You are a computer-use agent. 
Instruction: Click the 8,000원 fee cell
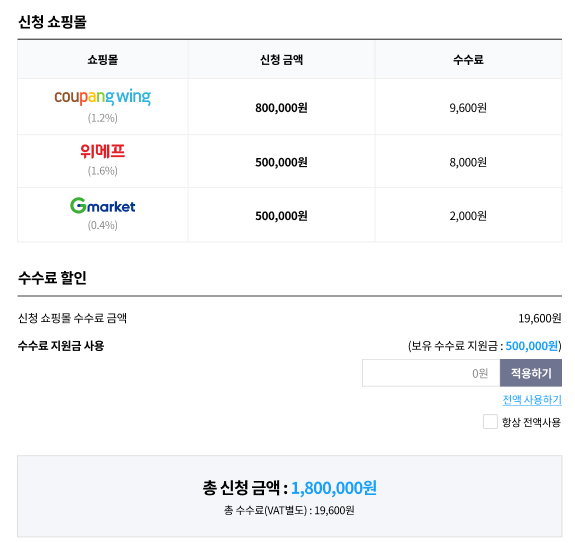tap(468, 162)
